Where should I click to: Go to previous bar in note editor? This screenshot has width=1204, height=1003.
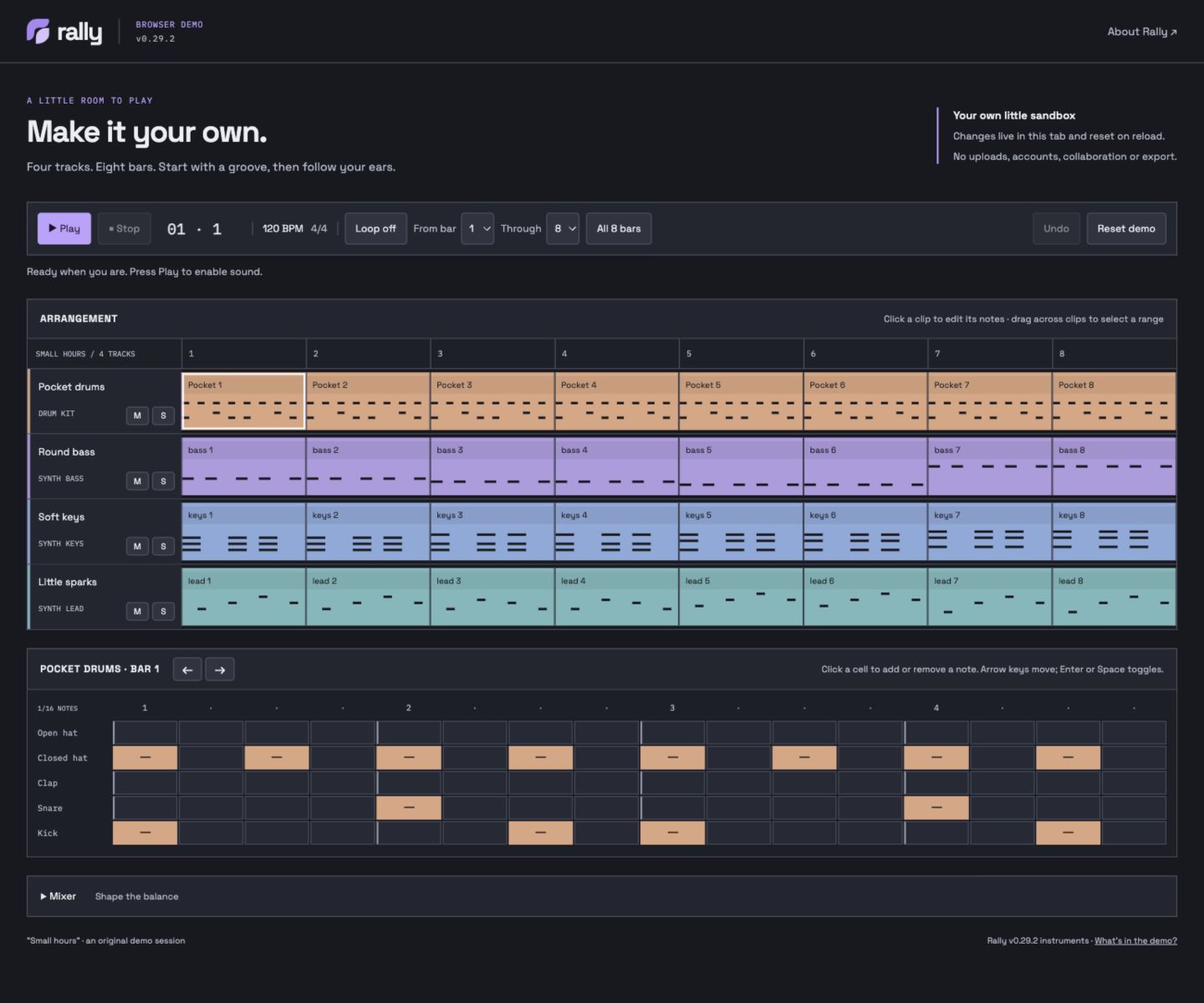coord(187,670)
